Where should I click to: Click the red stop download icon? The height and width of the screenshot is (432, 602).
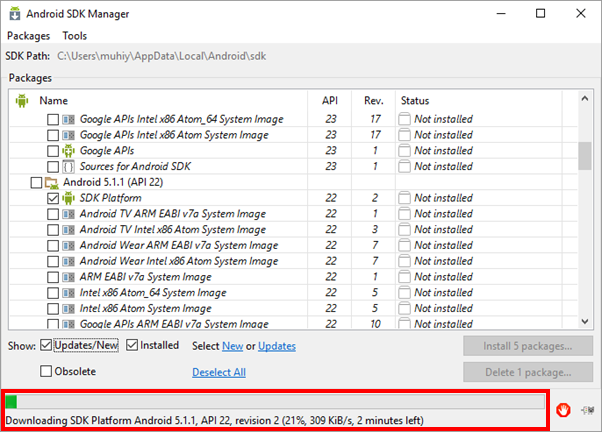[x=563, y=410]
